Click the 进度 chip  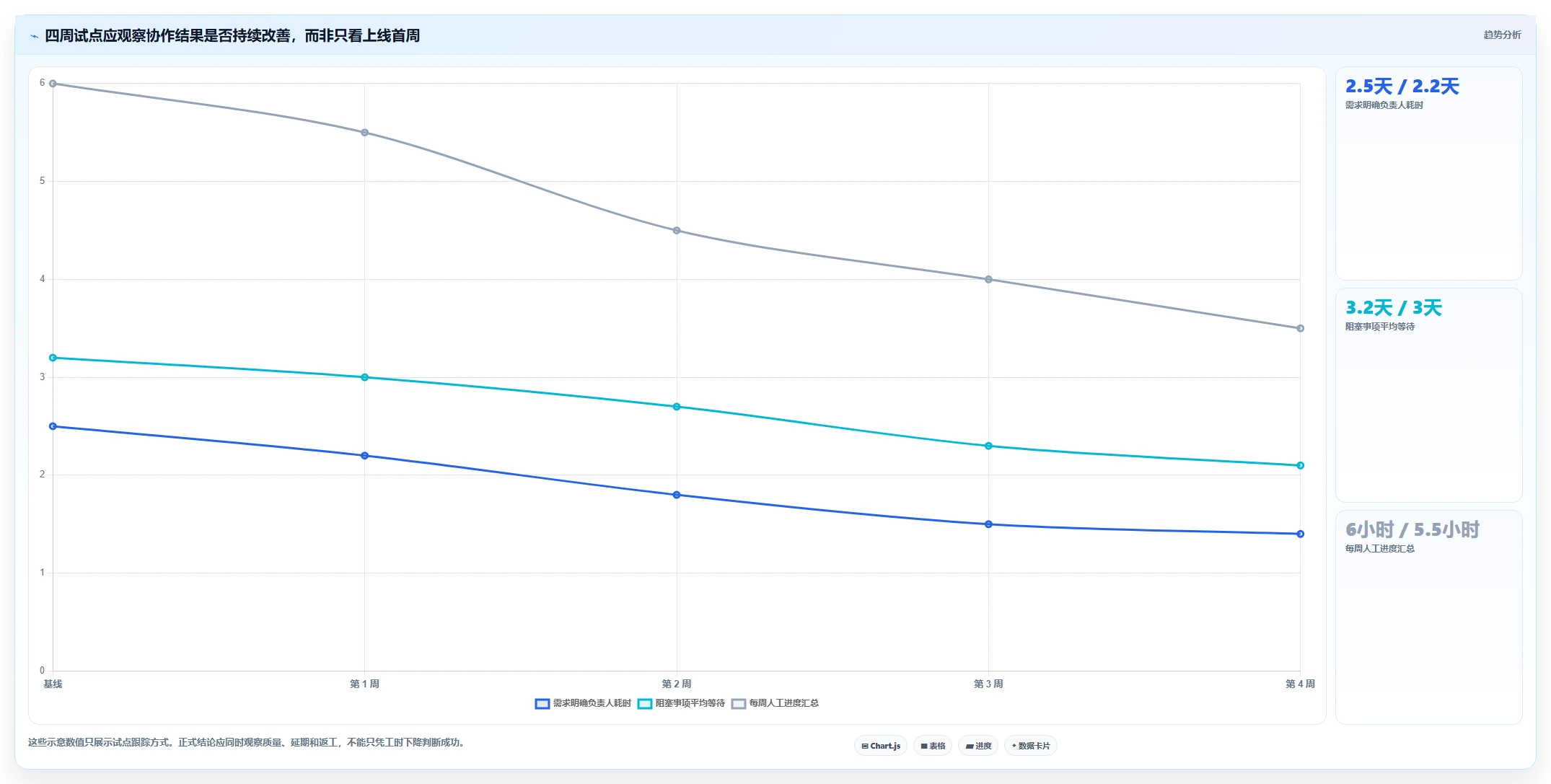[978, 746]
